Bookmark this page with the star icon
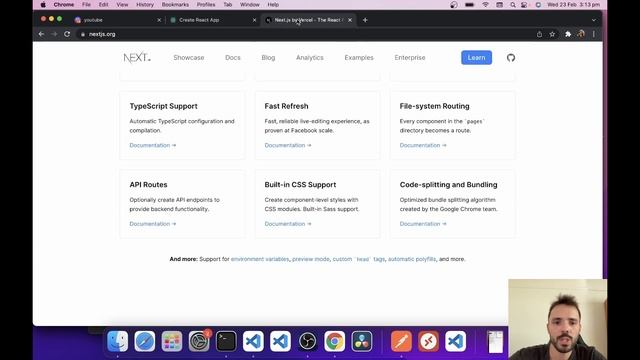This screenshot has width=640, height=360. click(x=552, y=34)
